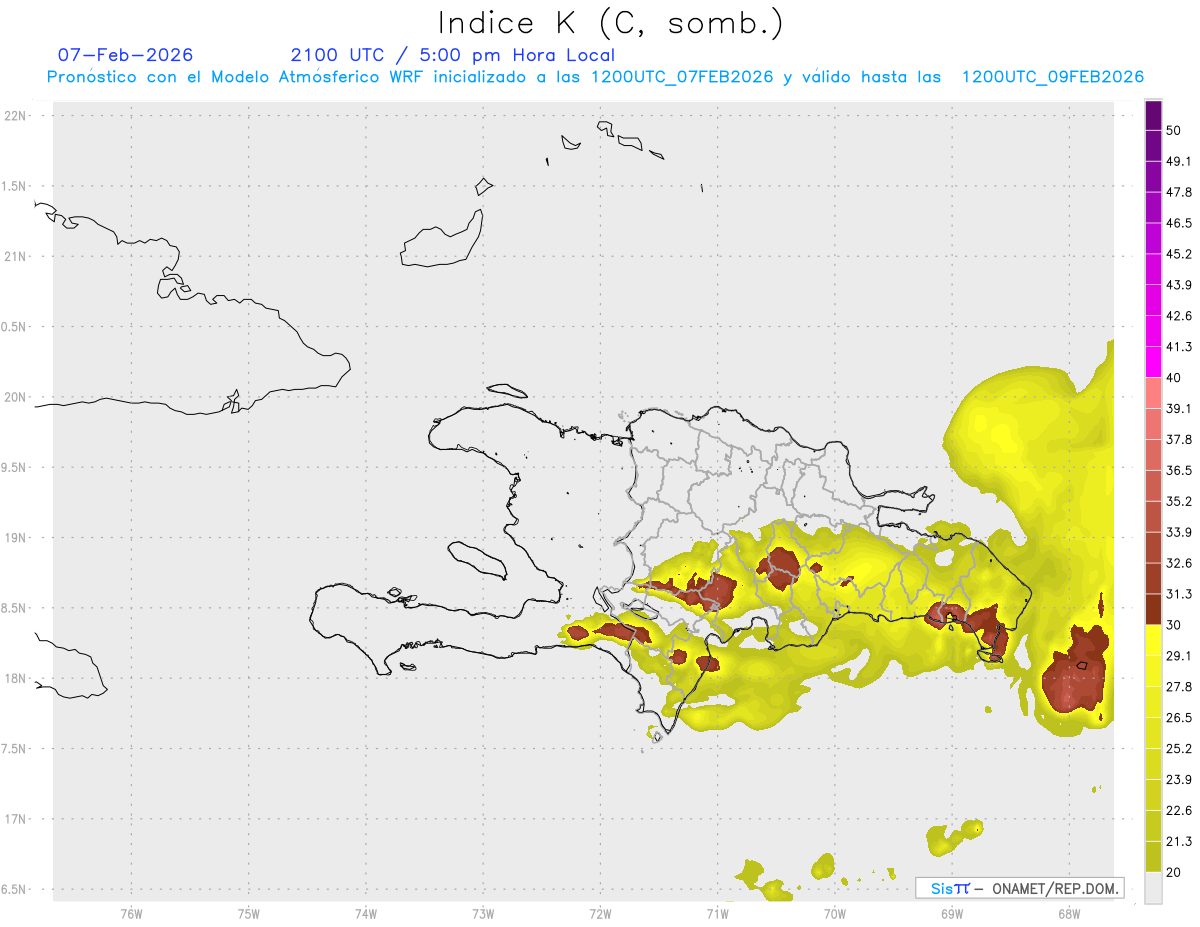Click the '50' colorbar label
1200x927 pixels.
pos(1173,130)
